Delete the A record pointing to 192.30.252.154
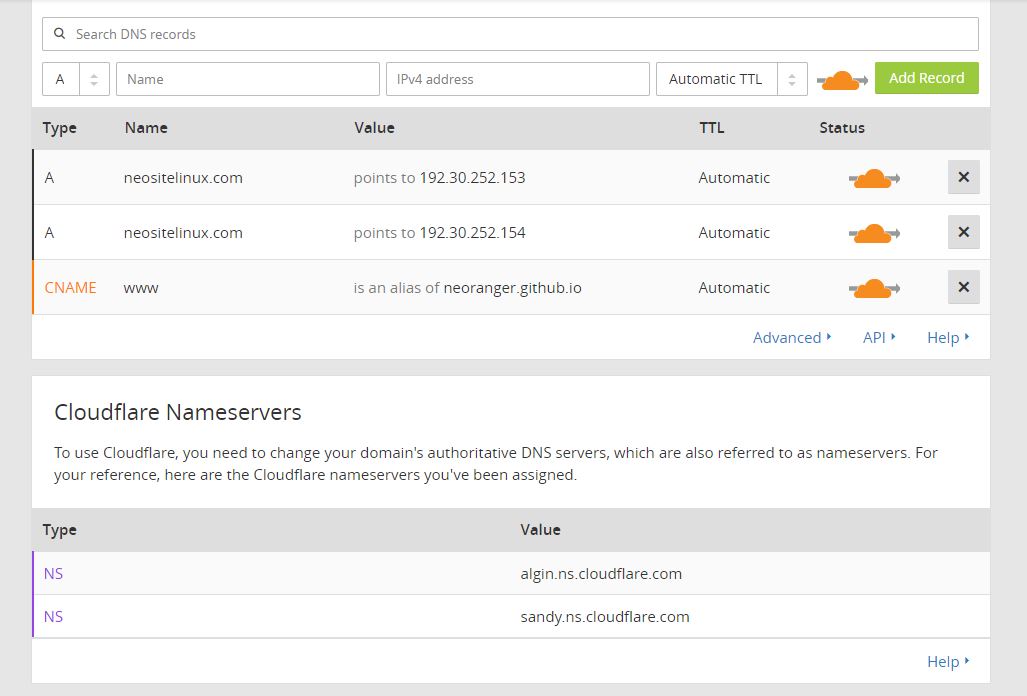The height and width of the screenshot is (696, 1027). tap(963, 232)
